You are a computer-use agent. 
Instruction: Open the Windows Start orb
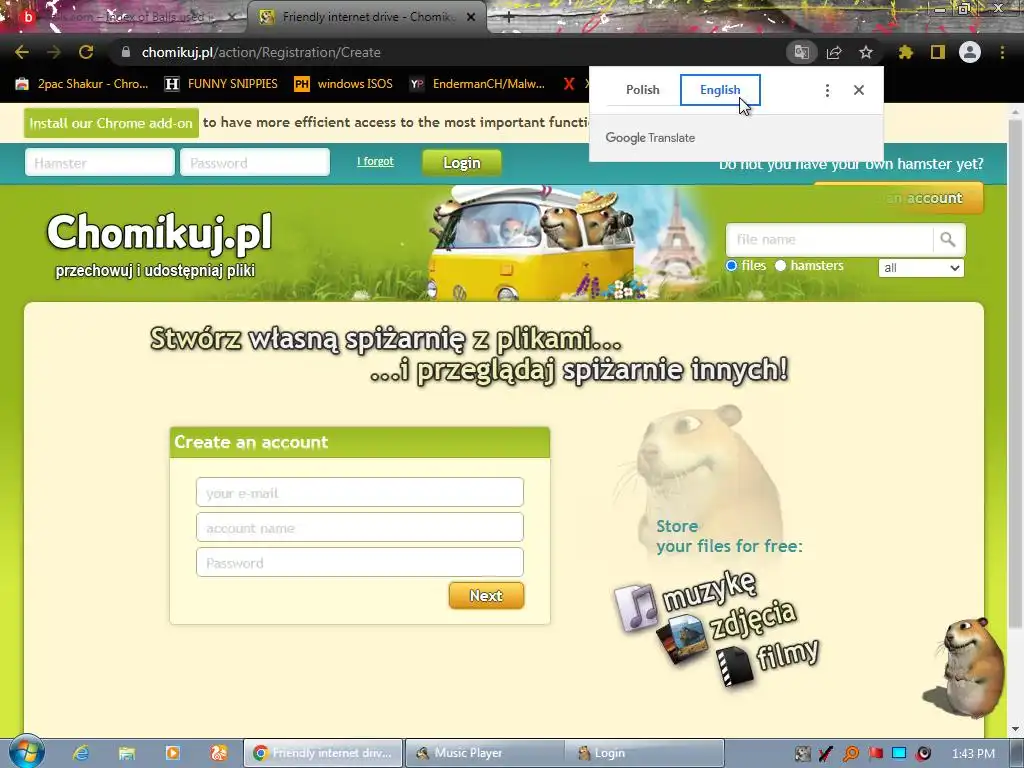click(26, 752)
